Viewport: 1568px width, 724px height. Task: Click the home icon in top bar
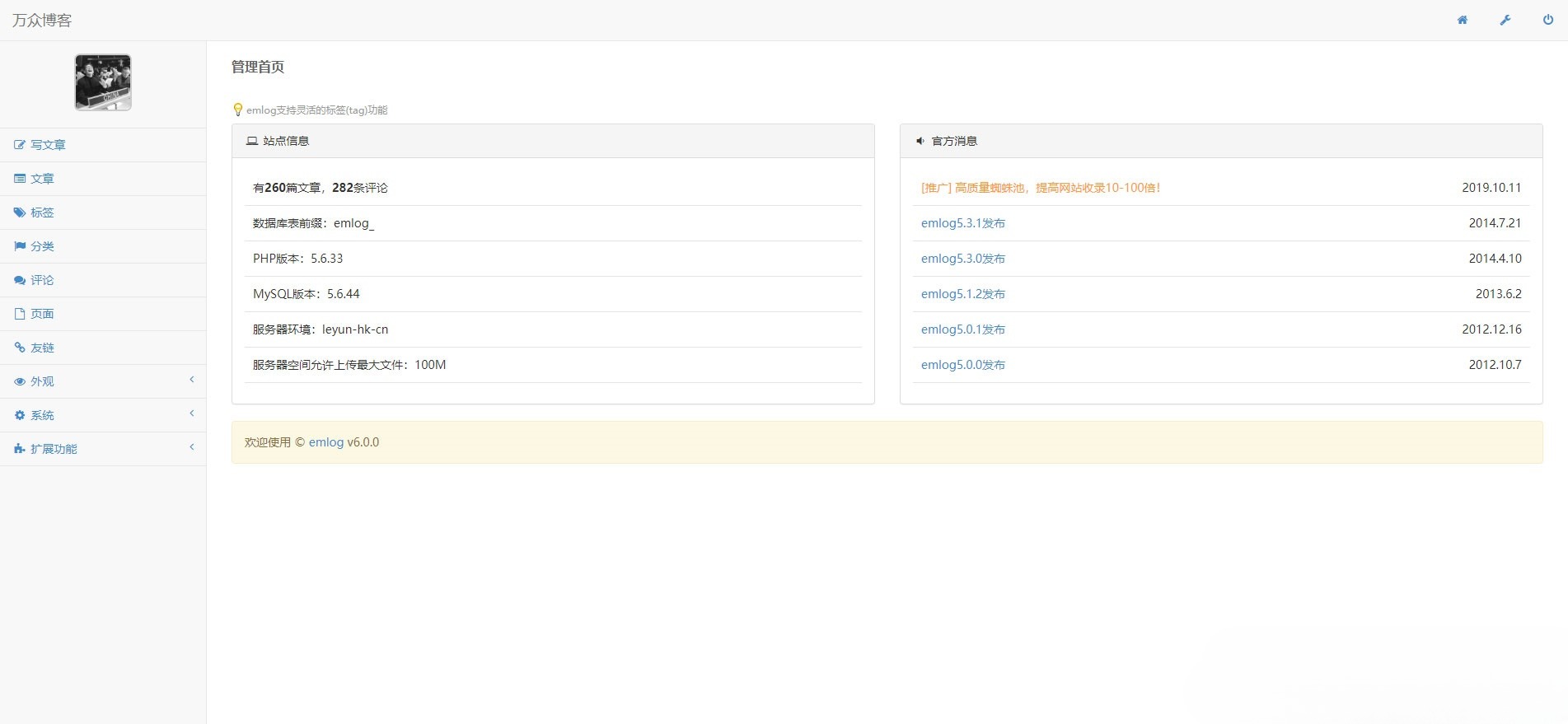point(1462,21)
